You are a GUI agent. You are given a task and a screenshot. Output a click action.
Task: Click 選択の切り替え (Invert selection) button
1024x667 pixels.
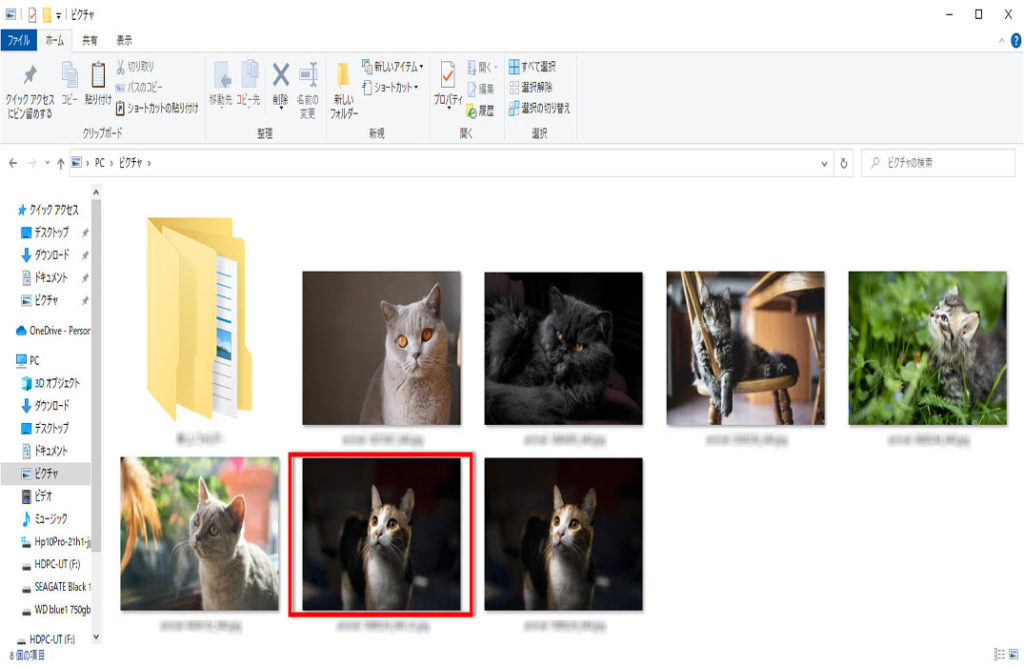538,108
